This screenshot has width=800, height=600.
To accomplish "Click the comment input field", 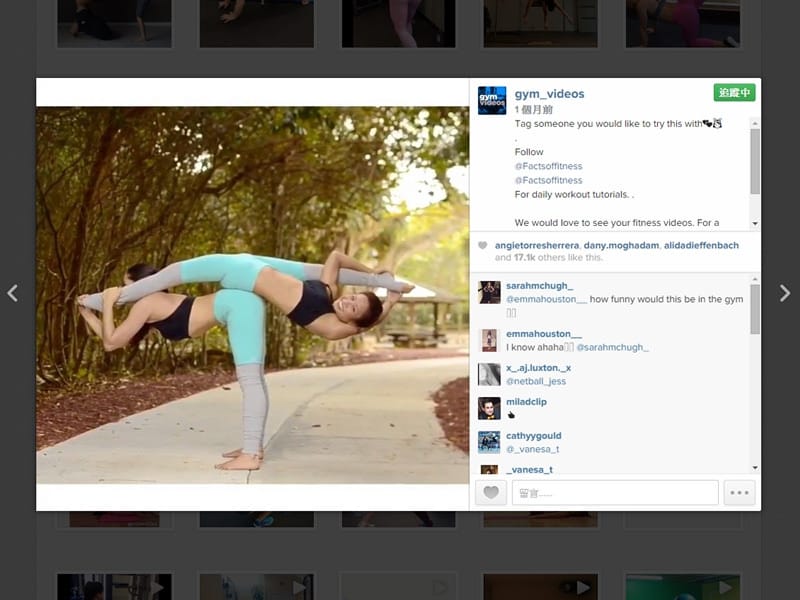I will 615,492.
